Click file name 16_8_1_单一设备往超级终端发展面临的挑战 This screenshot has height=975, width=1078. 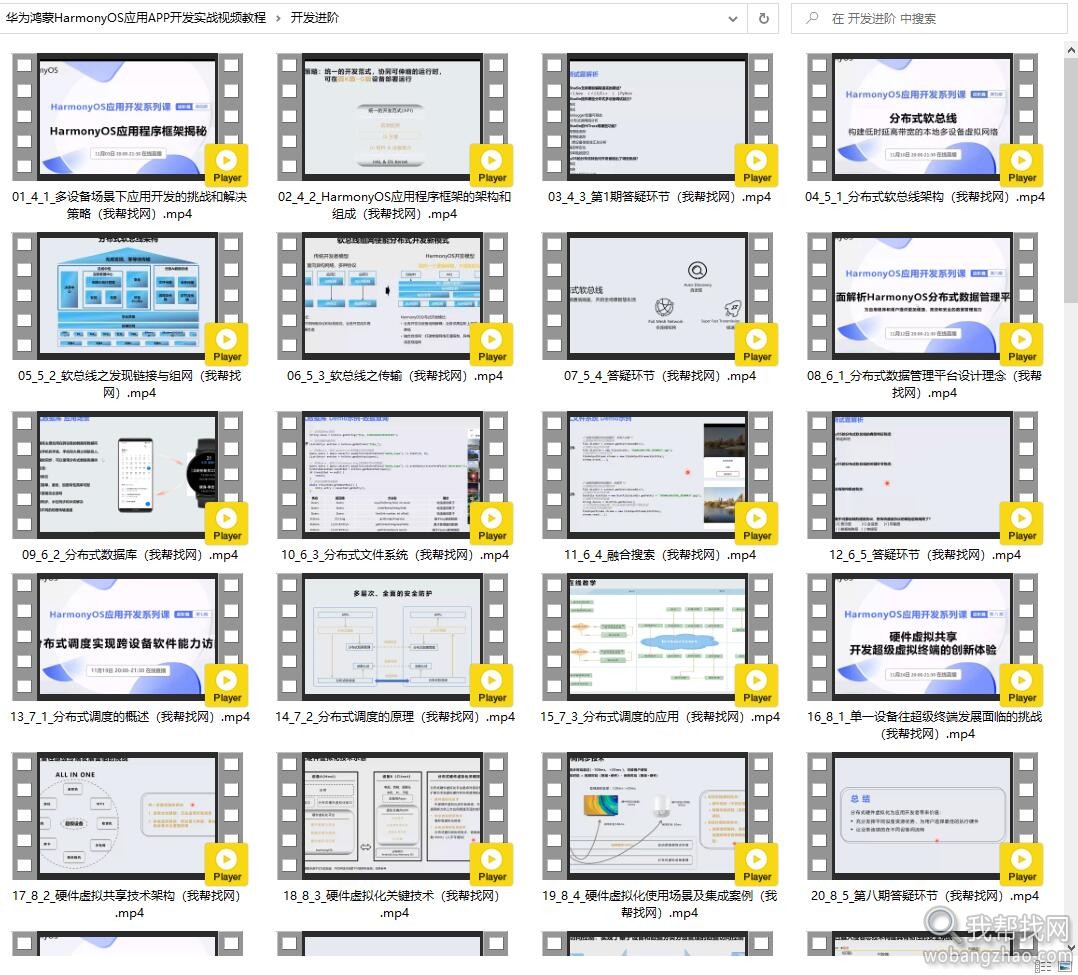point(925,725)
